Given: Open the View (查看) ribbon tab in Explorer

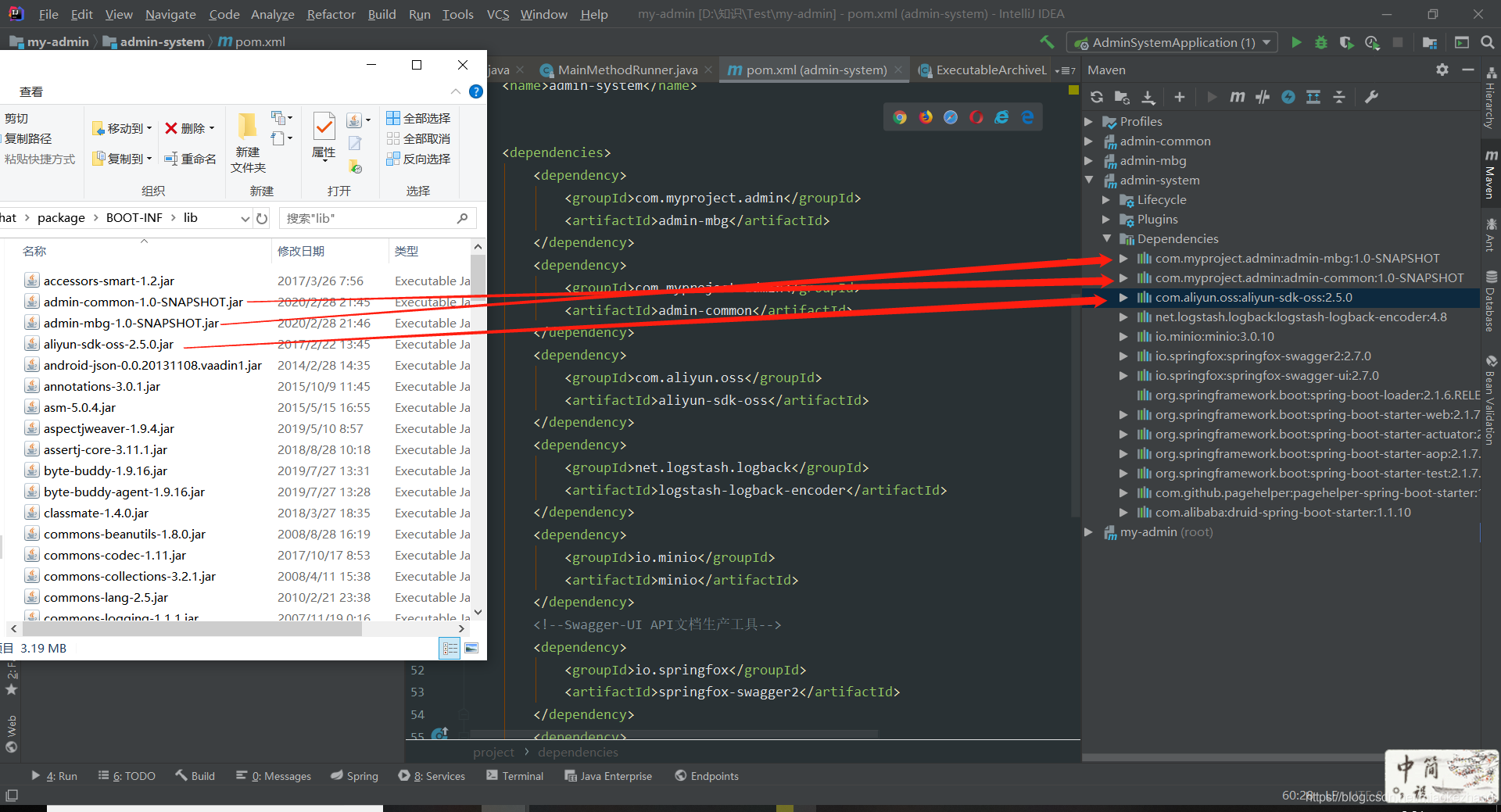Looking at the screenshot, I should point(31,91).
